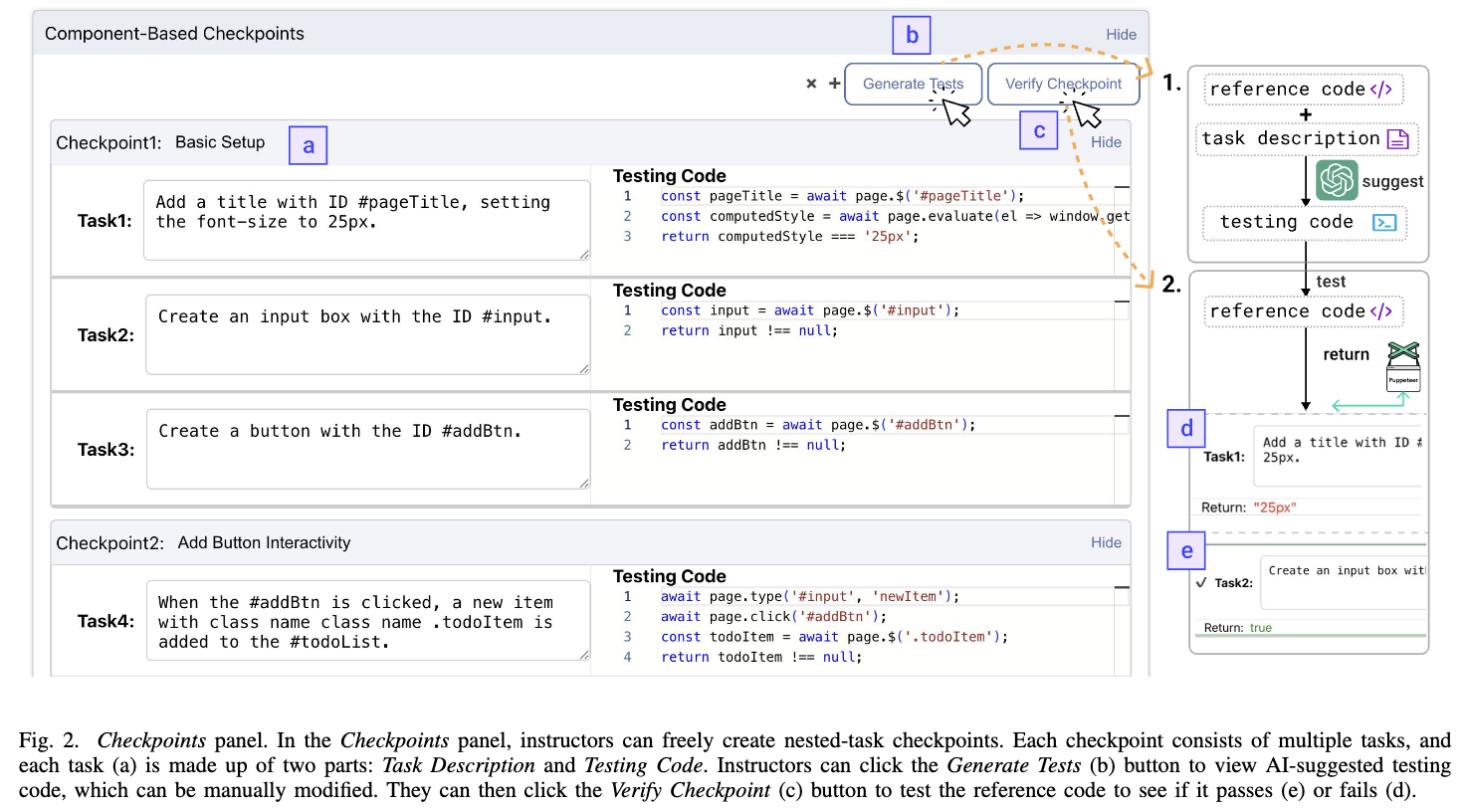1467x812 pixels.
Task: Click the ChatGPT logo icon
Action: click(1336, 180)
